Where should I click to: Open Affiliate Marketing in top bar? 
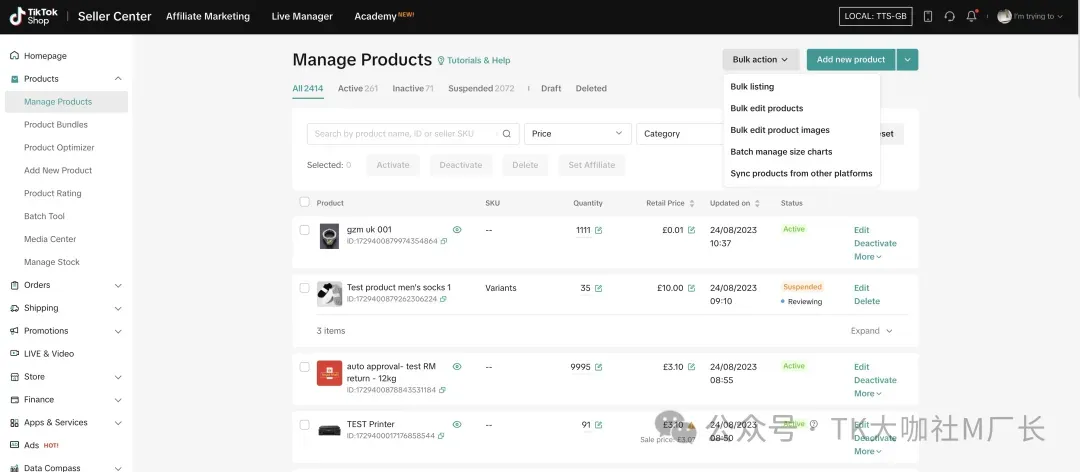click(x=208, y=17)
